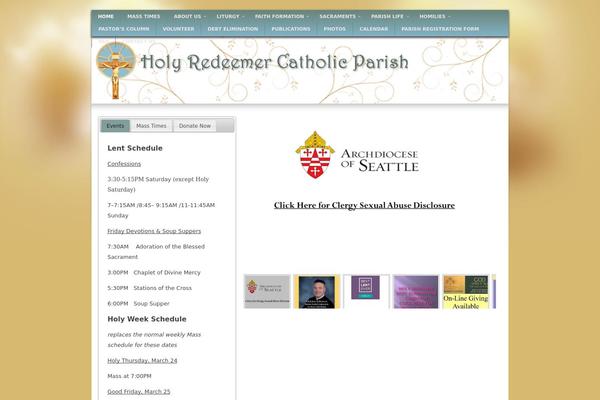Open Clergy Sexual Abuse Disclosure link
Viewport: 600px width, 400px height.
[364, 205]
